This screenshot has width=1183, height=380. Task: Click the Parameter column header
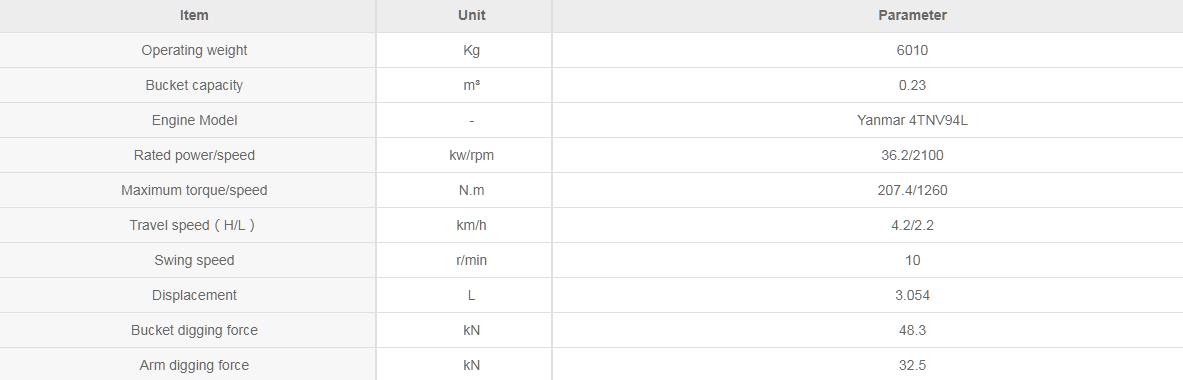pos(912,15)
